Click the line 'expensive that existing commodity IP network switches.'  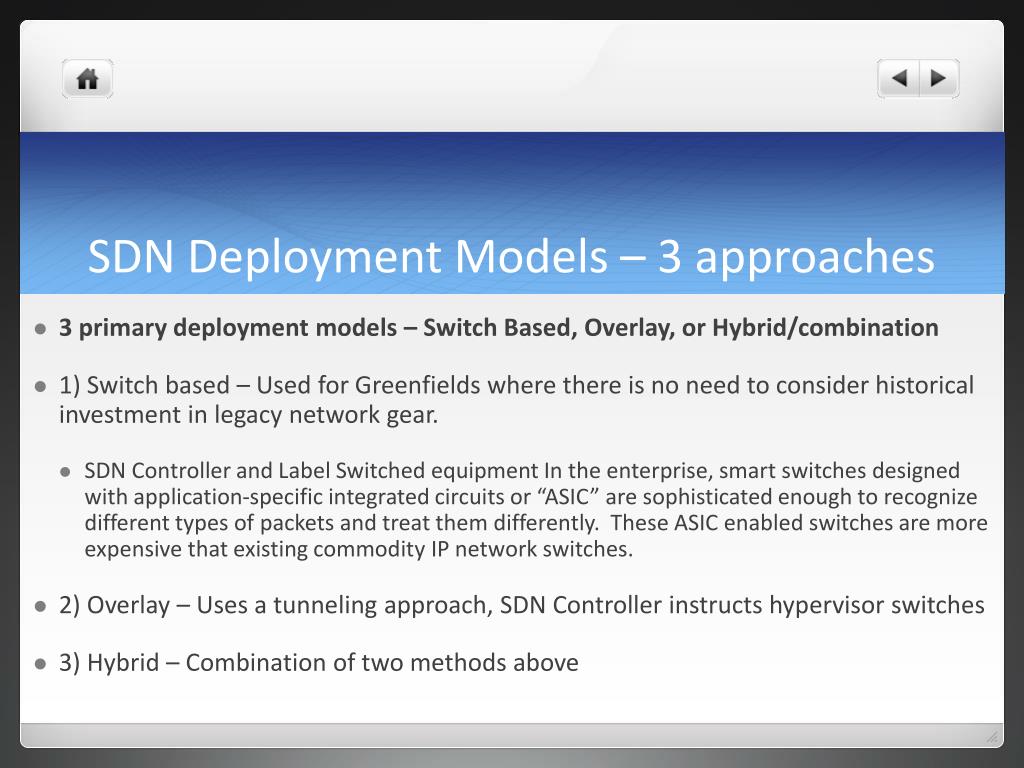[359, 549]
